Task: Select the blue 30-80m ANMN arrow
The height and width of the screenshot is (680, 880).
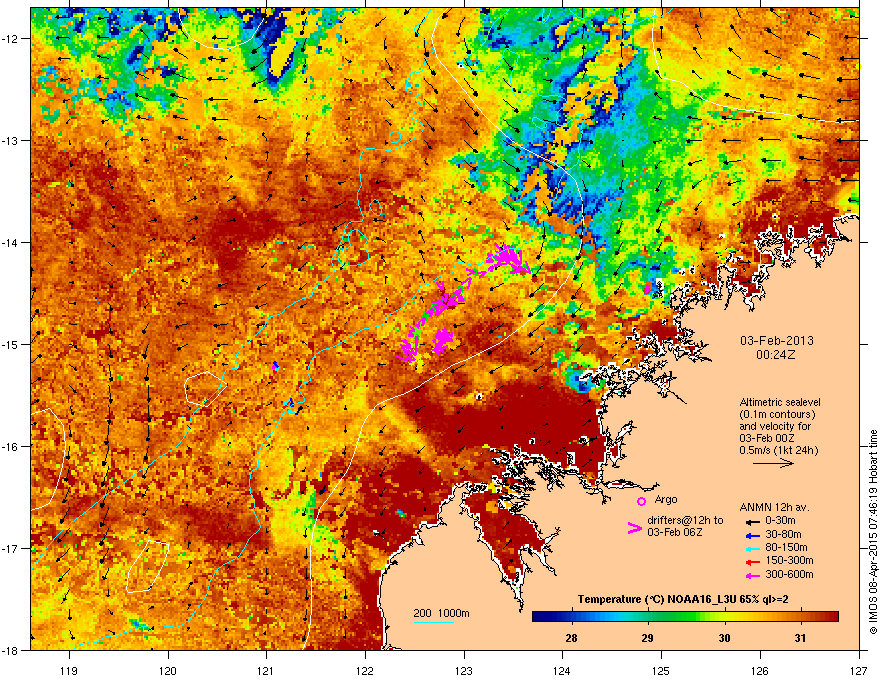Action: click(x=753, y=536)
